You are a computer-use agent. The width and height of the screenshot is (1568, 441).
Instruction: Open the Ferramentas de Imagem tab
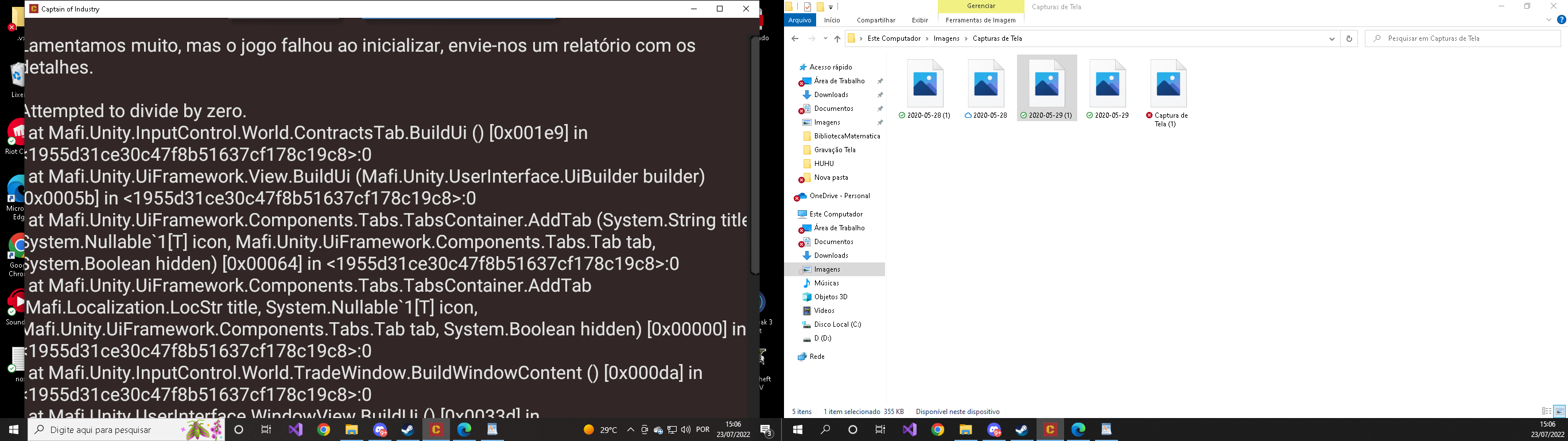[x=981, y=20]
